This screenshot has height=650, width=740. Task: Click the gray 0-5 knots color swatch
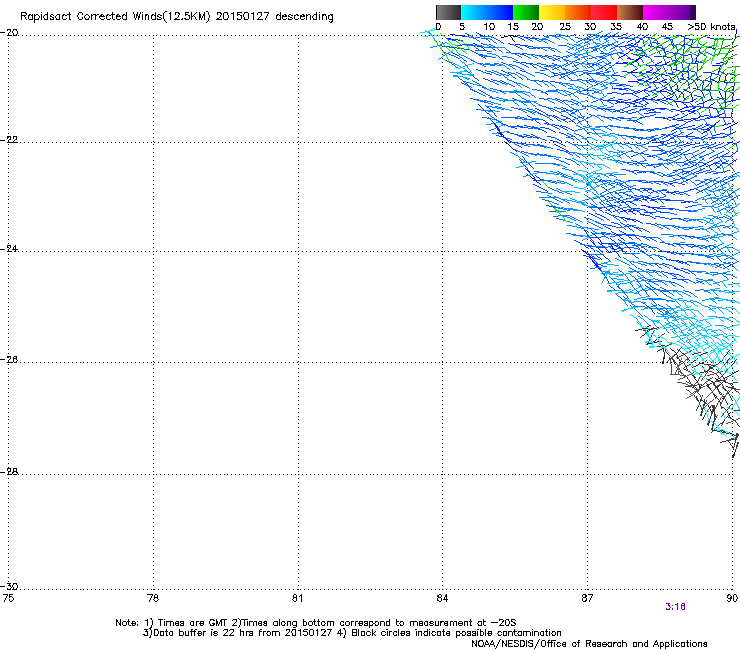[x=448, y=12]
